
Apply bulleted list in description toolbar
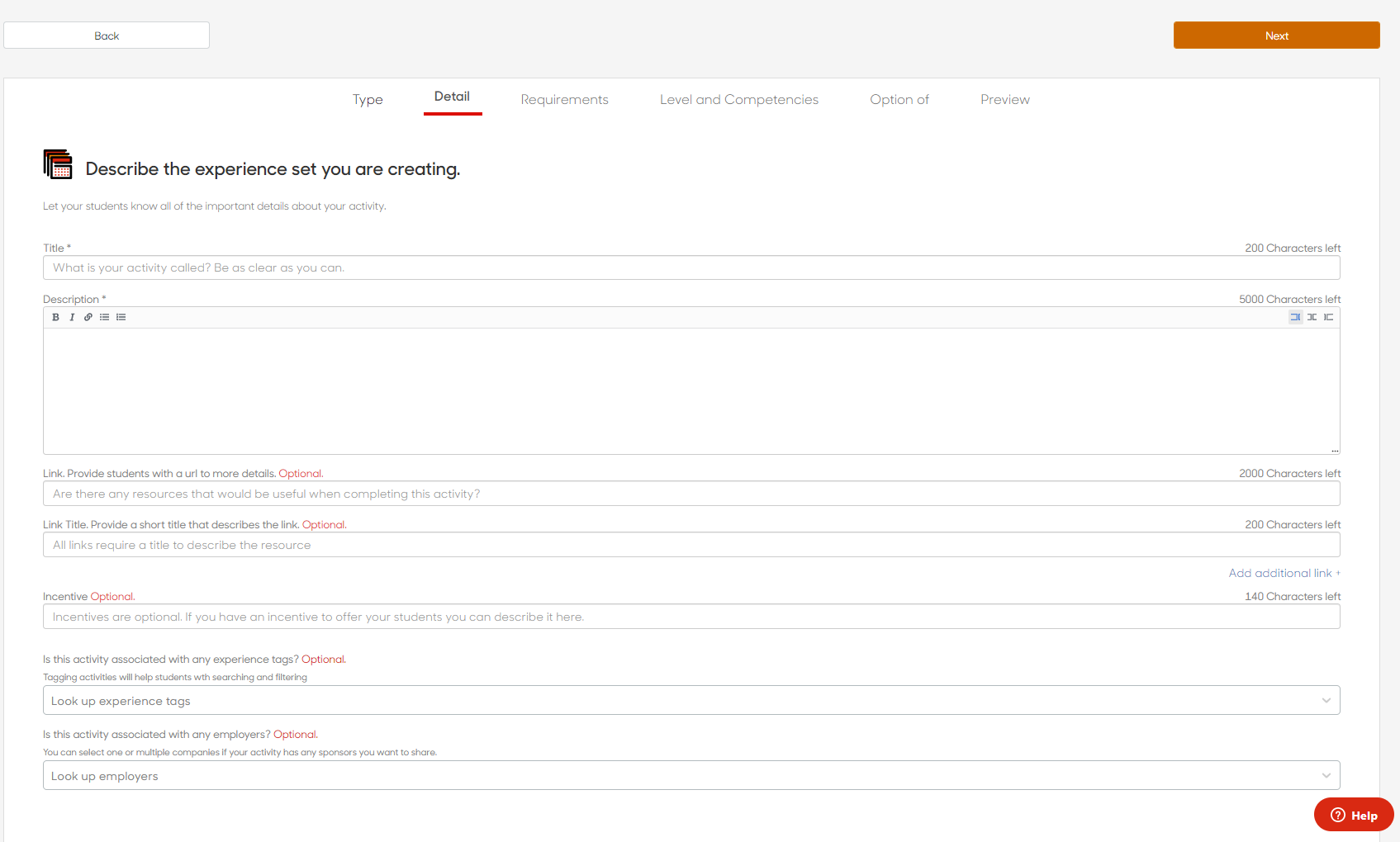coord(105,317)
